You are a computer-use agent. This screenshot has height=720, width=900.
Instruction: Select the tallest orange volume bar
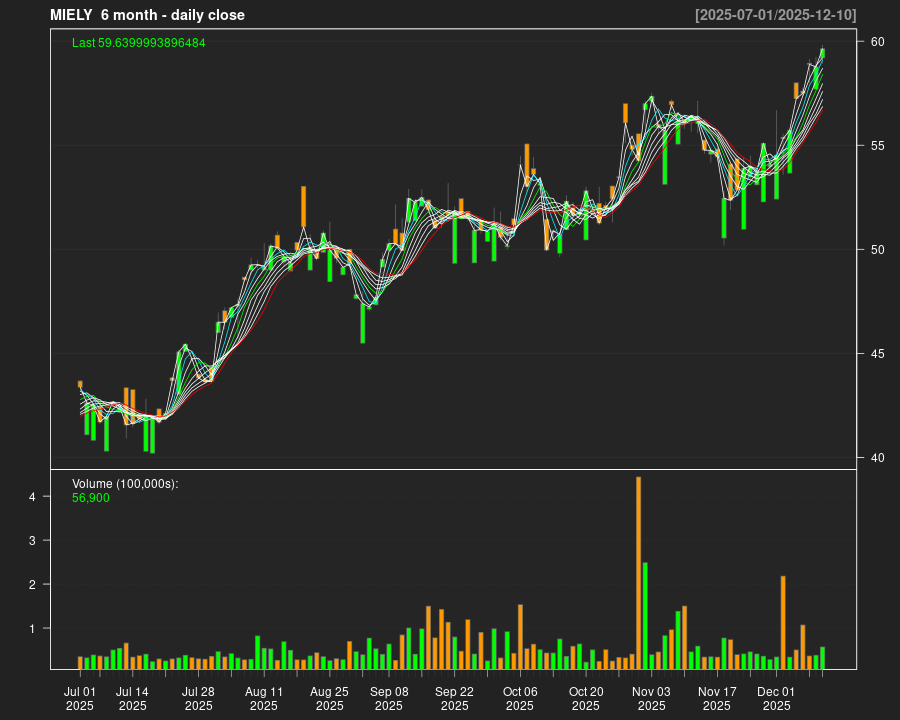pos(638,572)
